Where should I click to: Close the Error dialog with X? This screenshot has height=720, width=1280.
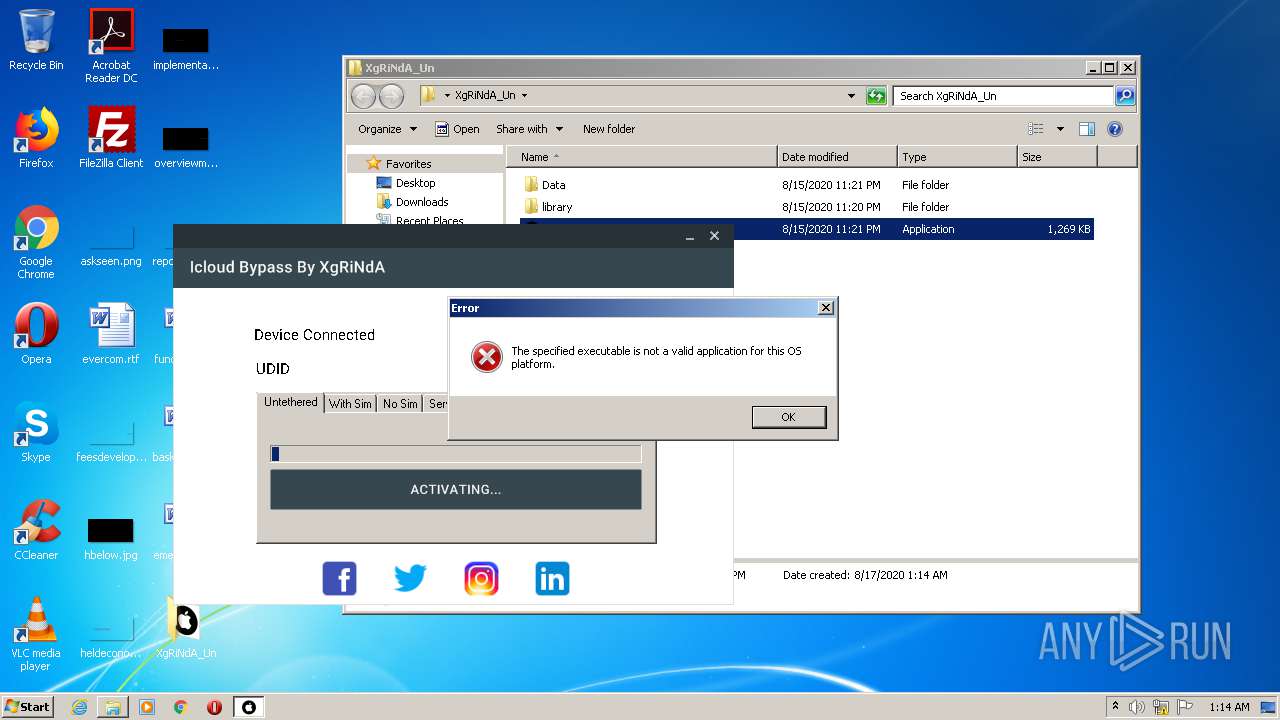click(825, 308)
